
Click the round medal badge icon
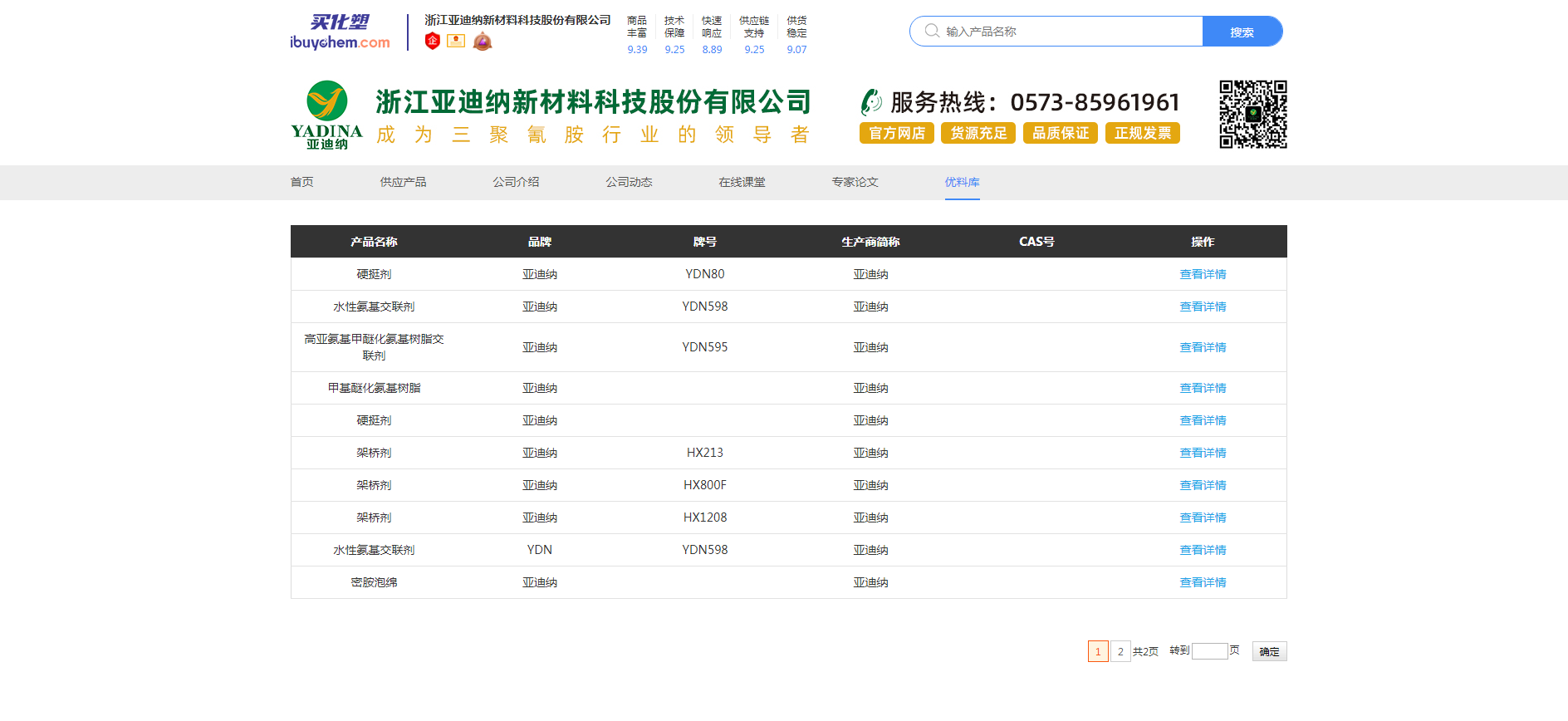pyautogui.click(x=483, y=42)
